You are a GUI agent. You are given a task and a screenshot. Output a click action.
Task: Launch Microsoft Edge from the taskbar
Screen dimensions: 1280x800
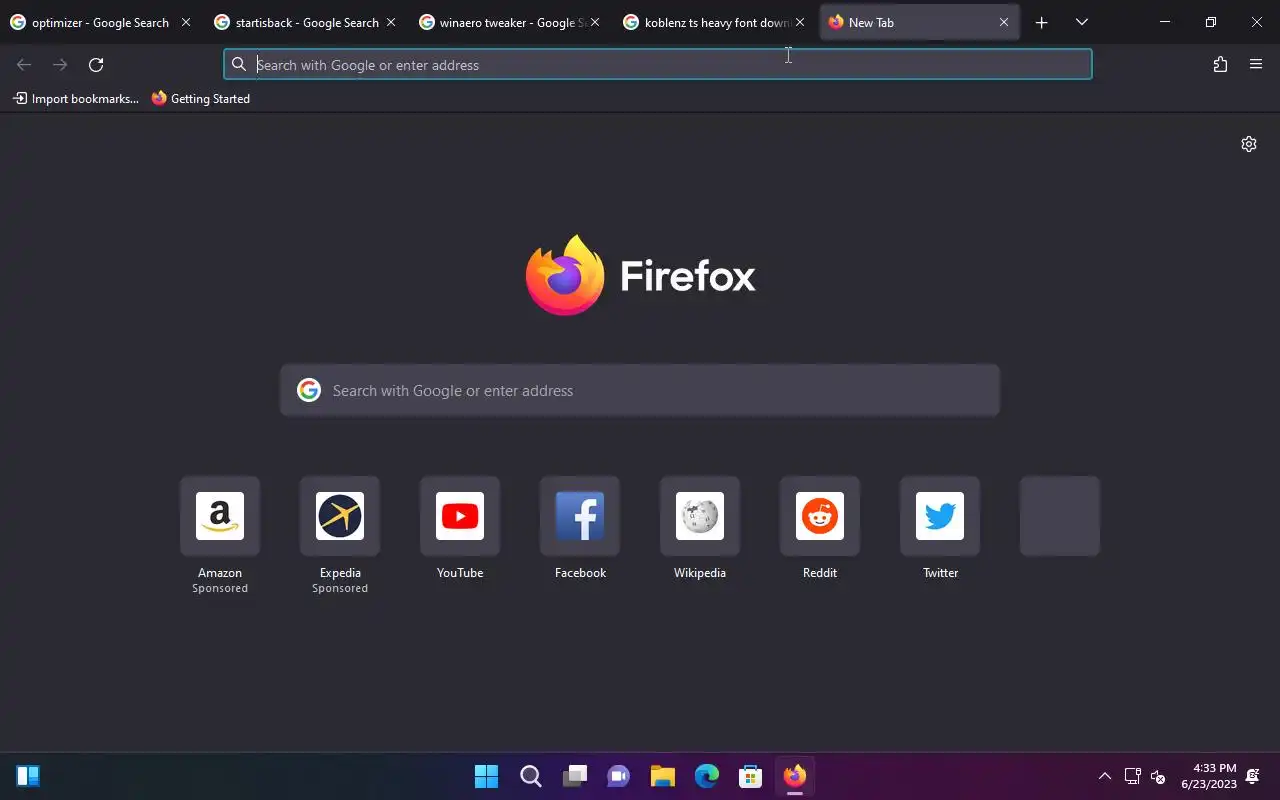[707, 776]
